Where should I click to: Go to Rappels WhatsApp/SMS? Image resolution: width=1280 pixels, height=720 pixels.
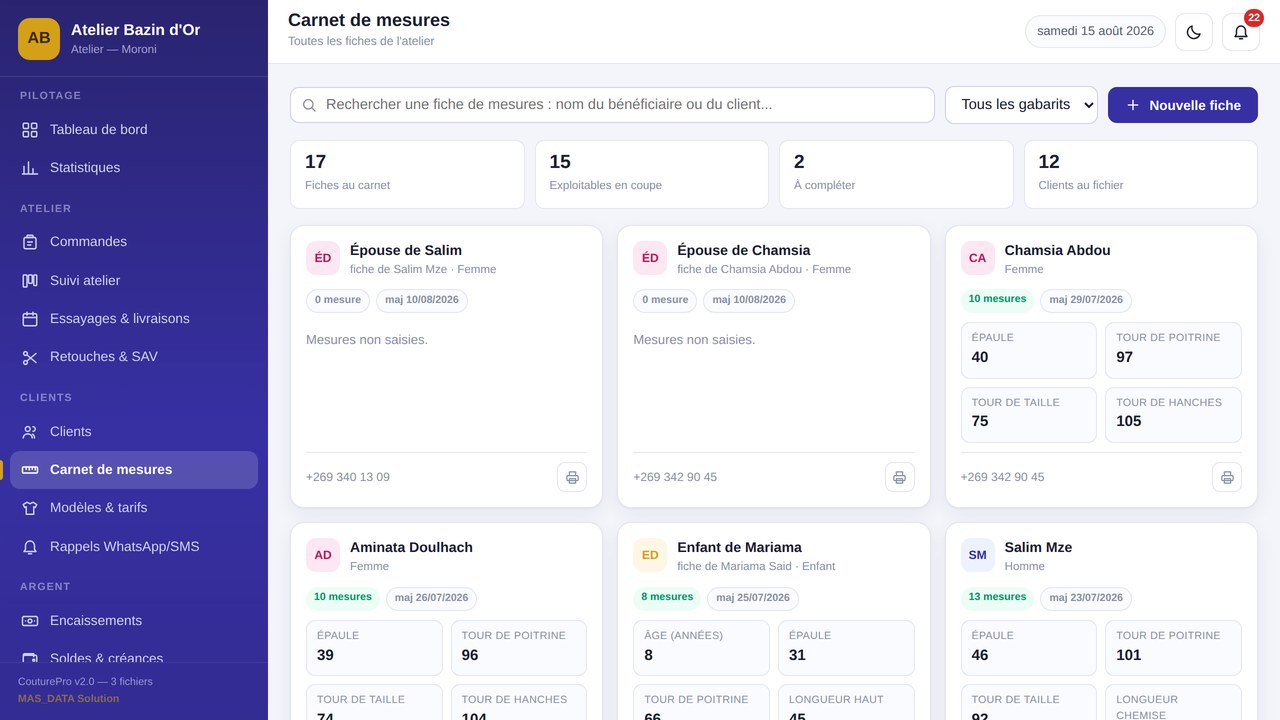tap(134, 547)
